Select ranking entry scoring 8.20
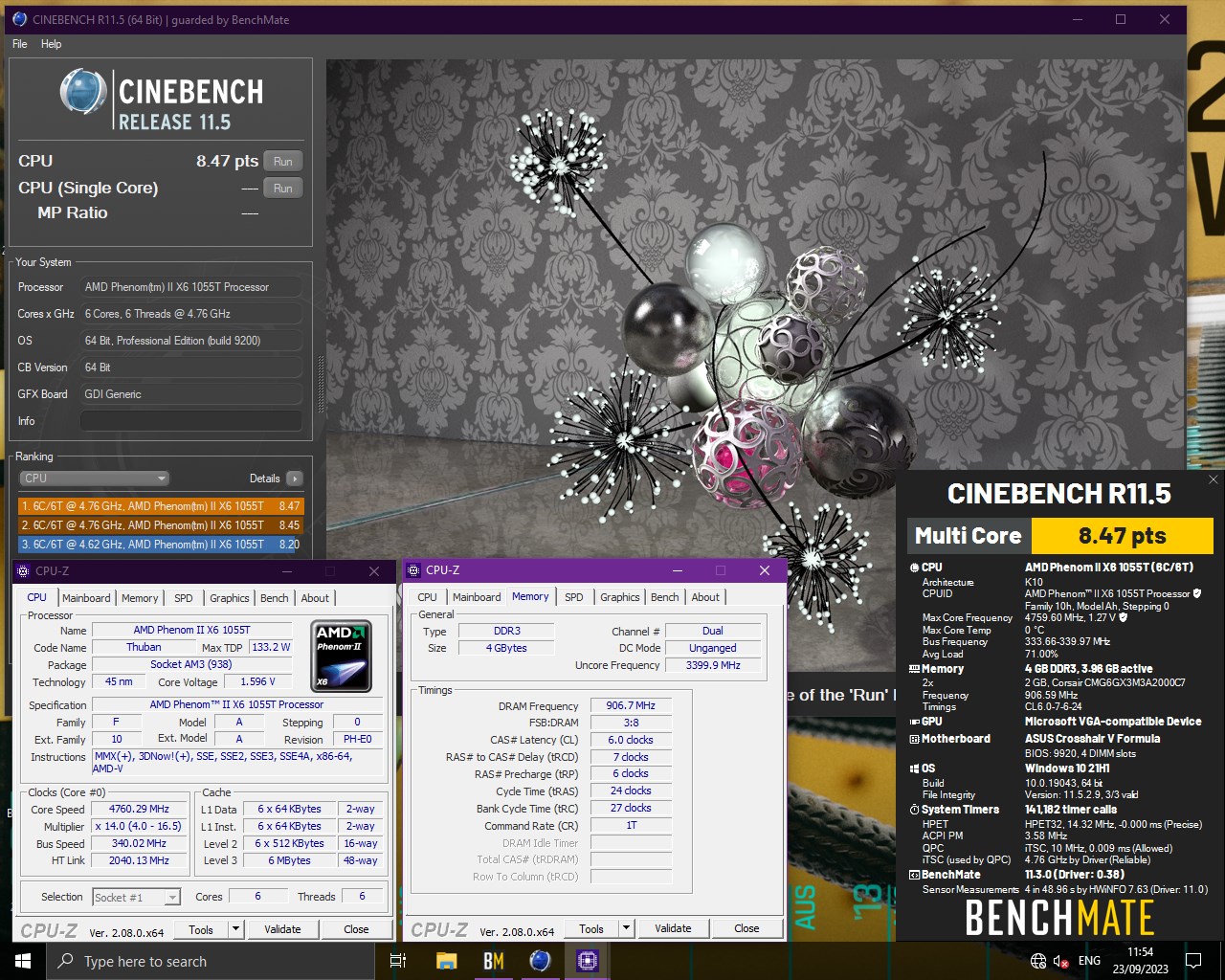The image size is (1225, 980). (x=161, y=545)
